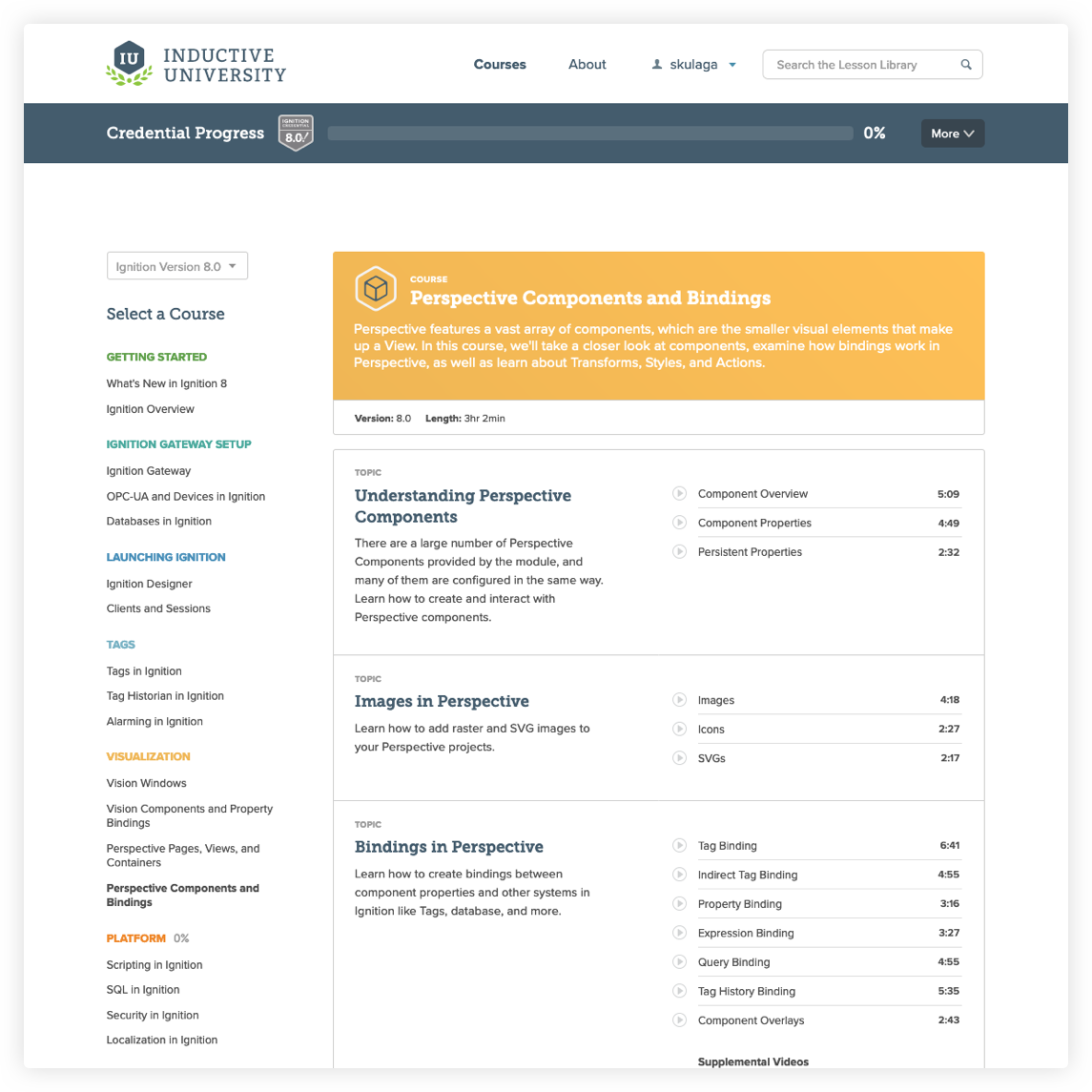Open SQL in Ignition course

pyautogui.click(x=143, y=989)
